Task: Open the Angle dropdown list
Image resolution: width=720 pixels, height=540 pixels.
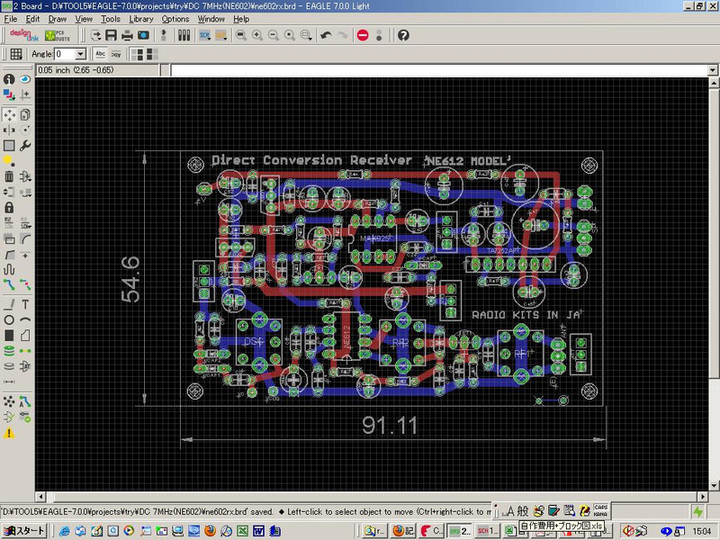Action: (x=81, y=54)
